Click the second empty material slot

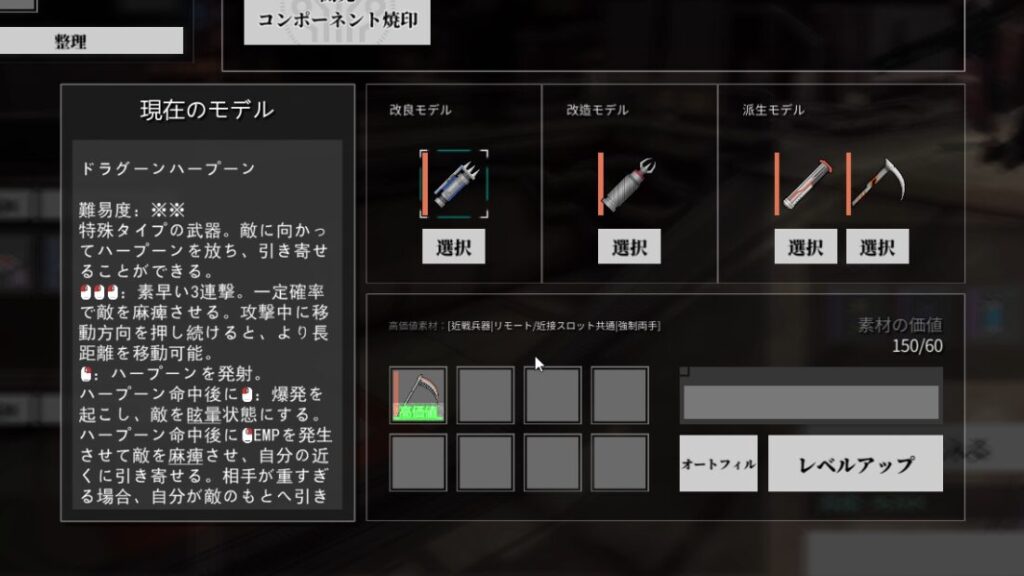(485, 395)
